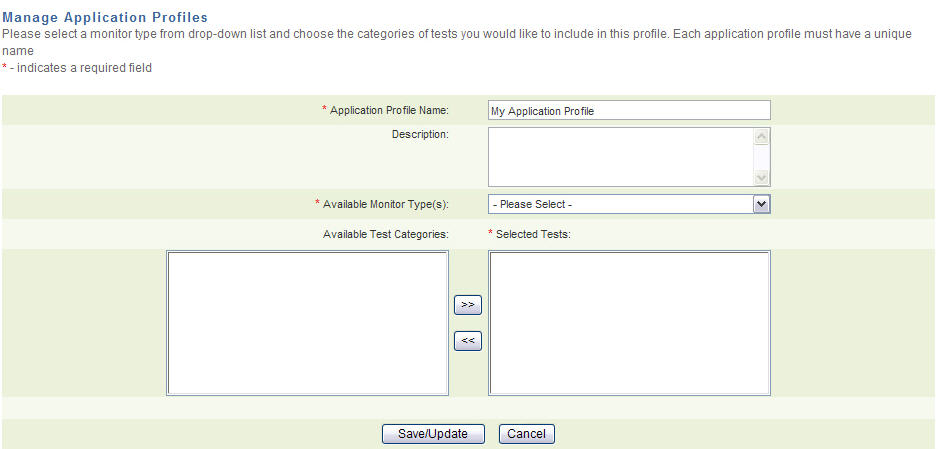
Task: Click inside the Selected Tests list box
Action: [x=629, y=323]
